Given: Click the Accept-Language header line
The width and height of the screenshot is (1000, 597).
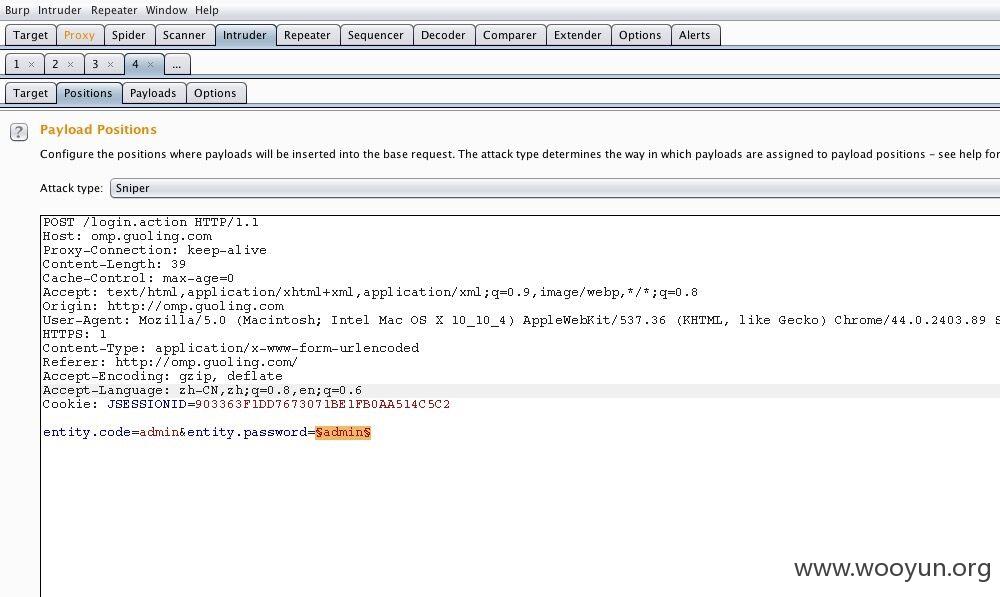Looking at the screenshot, I should tap(202, 390).
